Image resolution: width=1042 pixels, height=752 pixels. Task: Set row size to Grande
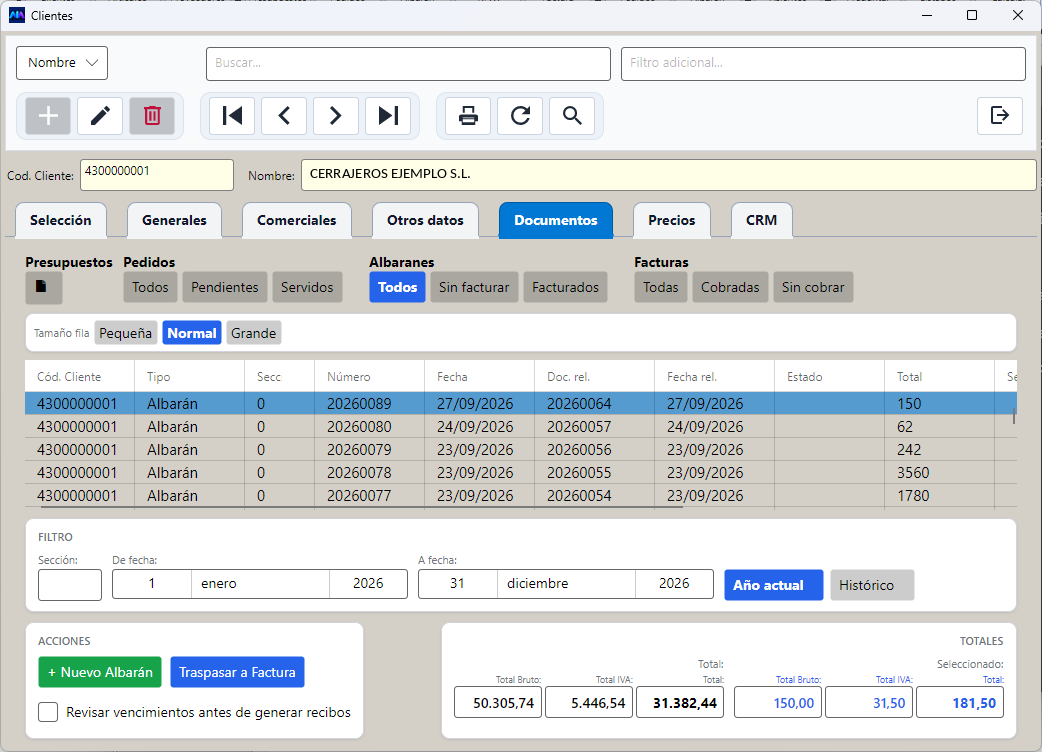(x=253, y=333)
